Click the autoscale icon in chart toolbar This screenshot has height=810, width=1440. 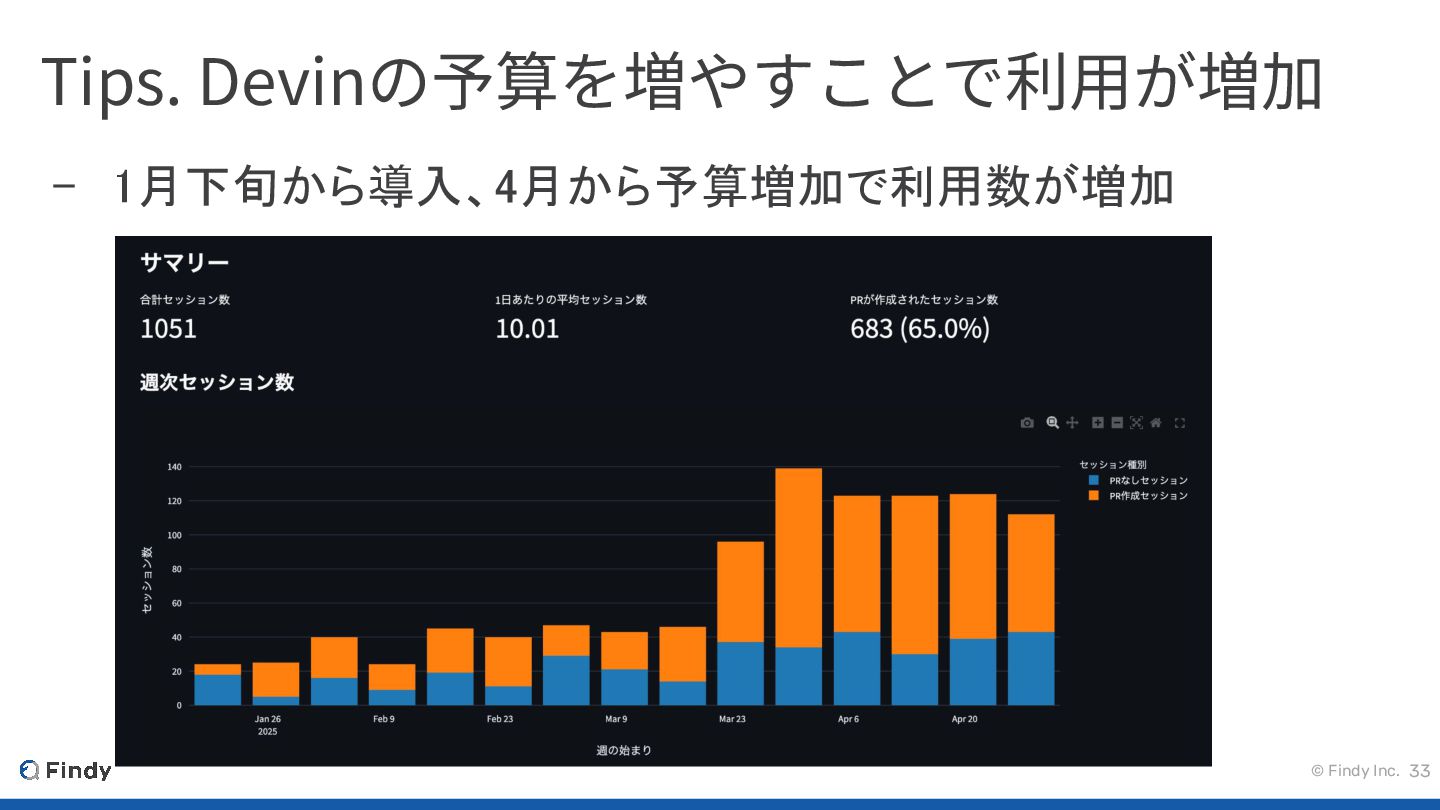tap(1136, 423)
